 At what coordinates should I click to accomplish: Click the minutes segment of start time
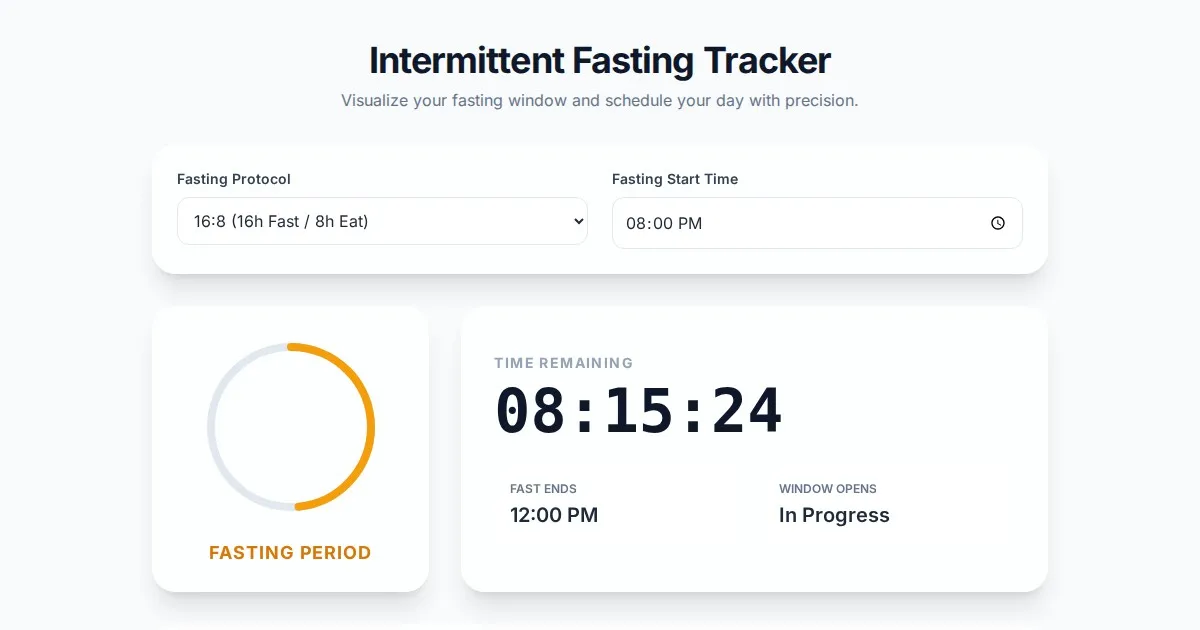662,223
